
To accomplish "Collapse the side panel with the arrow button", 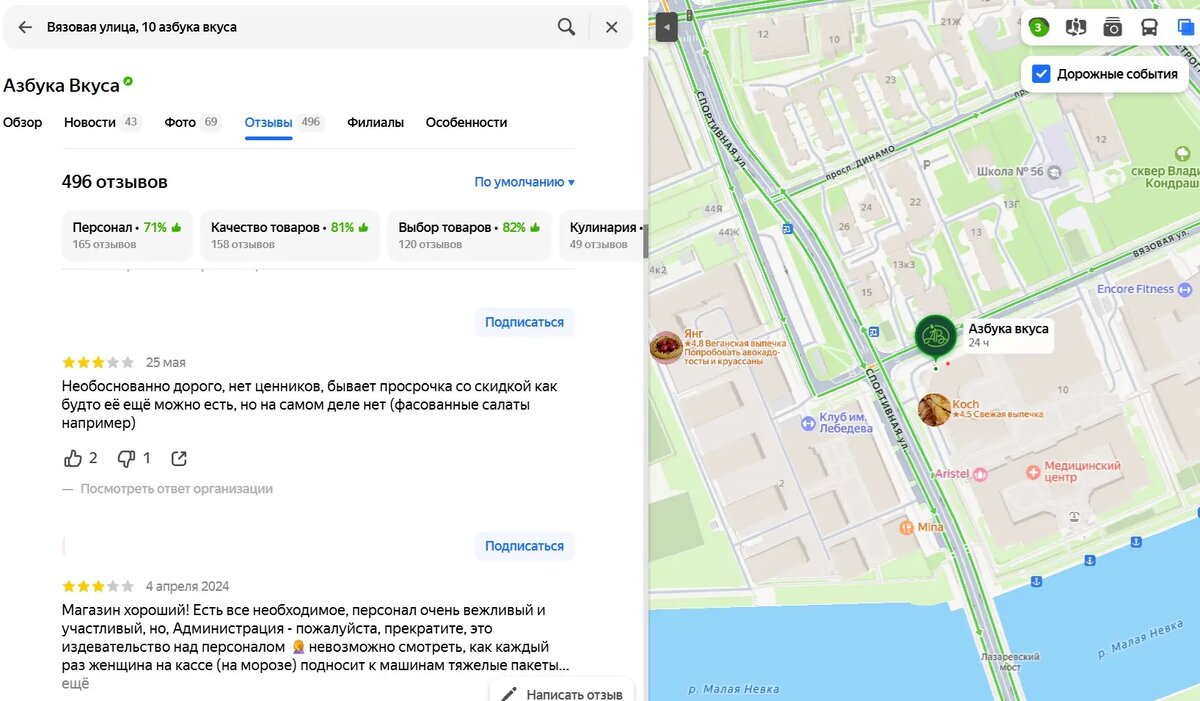I will (667, 27).
